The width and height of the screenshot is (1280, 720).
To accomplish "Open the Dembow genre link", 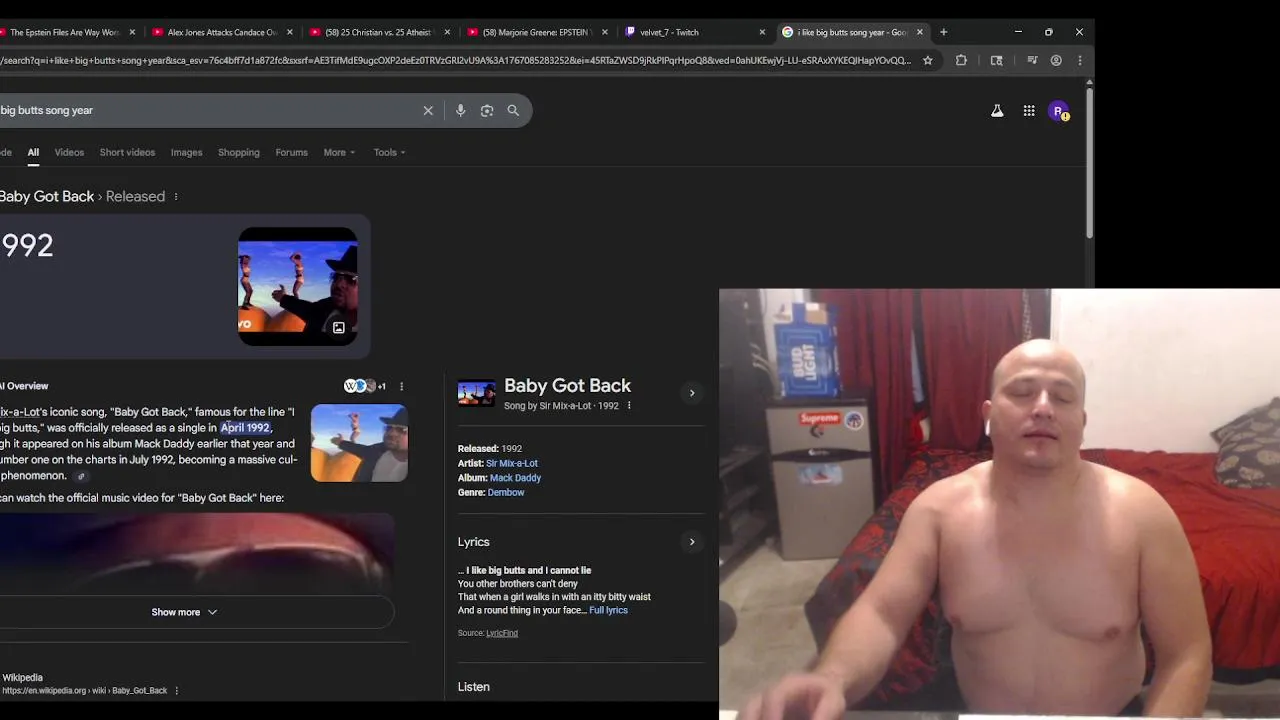I will pyautogui.click(x=506, y=492).
